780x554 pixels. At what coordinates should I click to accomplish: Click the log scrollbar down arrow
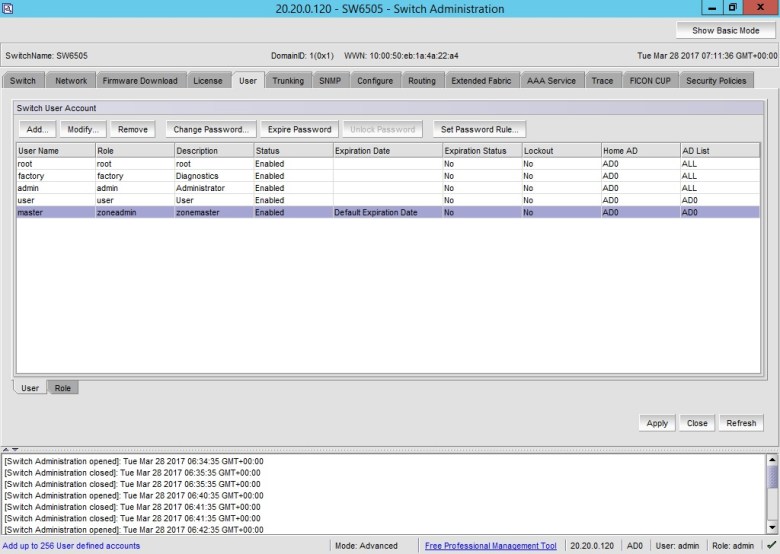[771, 527]
